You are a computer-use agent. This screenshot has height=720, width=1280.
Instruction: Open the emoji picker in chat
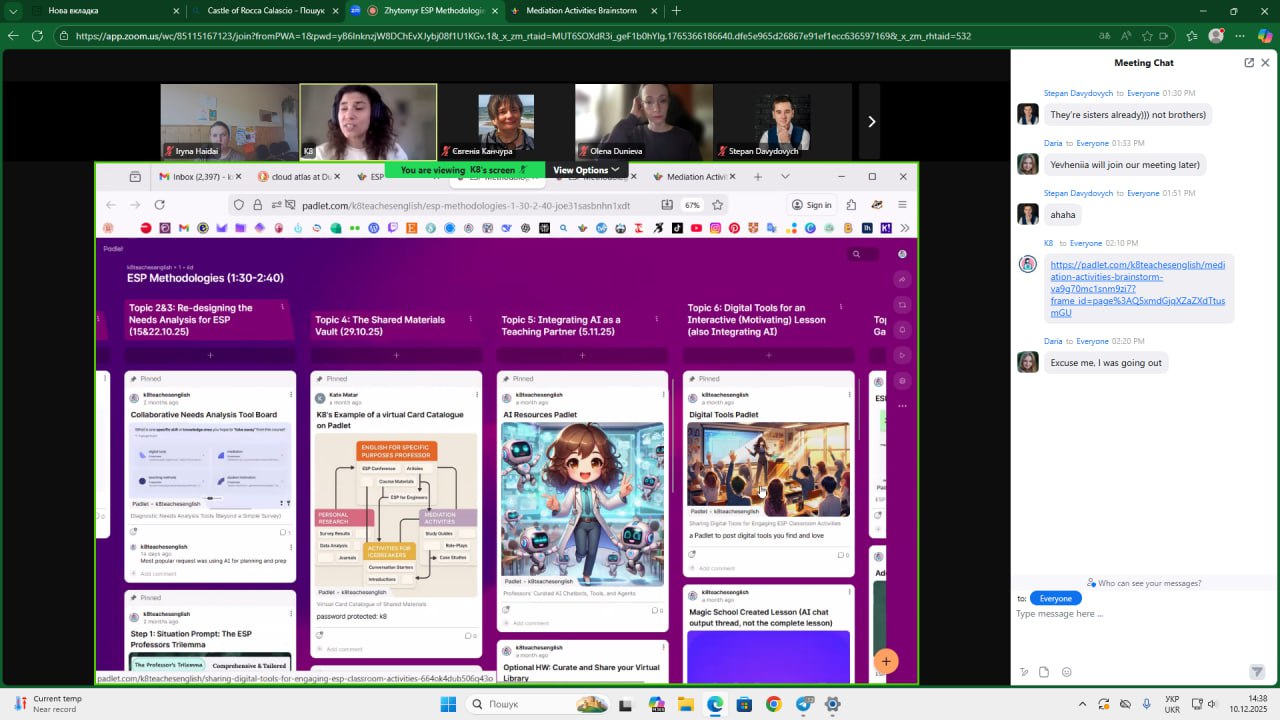coord(1067,672)
